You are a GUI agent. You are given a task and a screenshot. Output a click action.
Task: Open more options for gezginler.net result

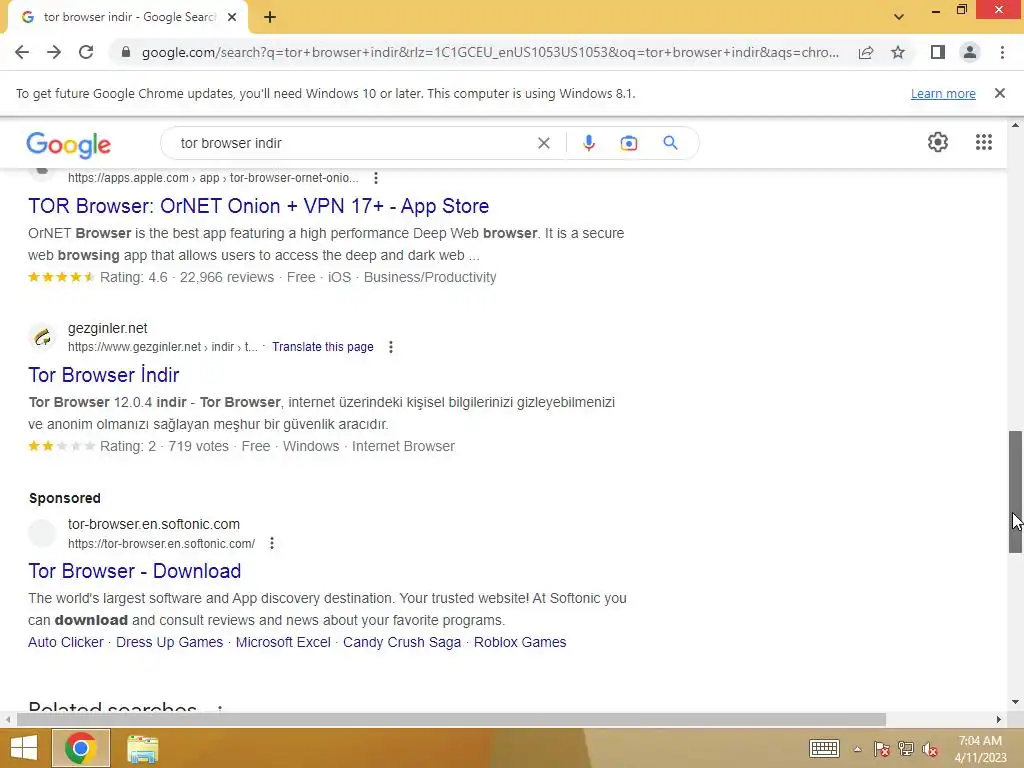[391, 347]
